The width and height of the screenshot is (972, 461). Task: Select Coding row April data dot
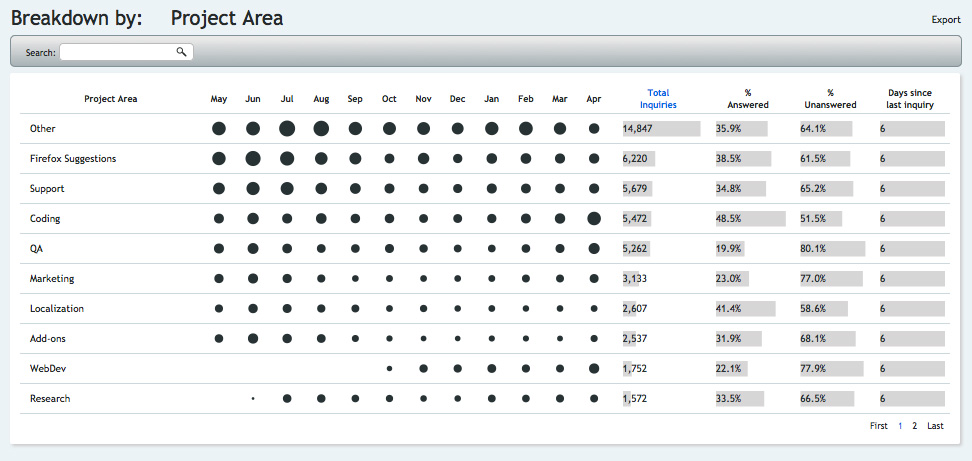pyautogui.click(x=594, y=218)
